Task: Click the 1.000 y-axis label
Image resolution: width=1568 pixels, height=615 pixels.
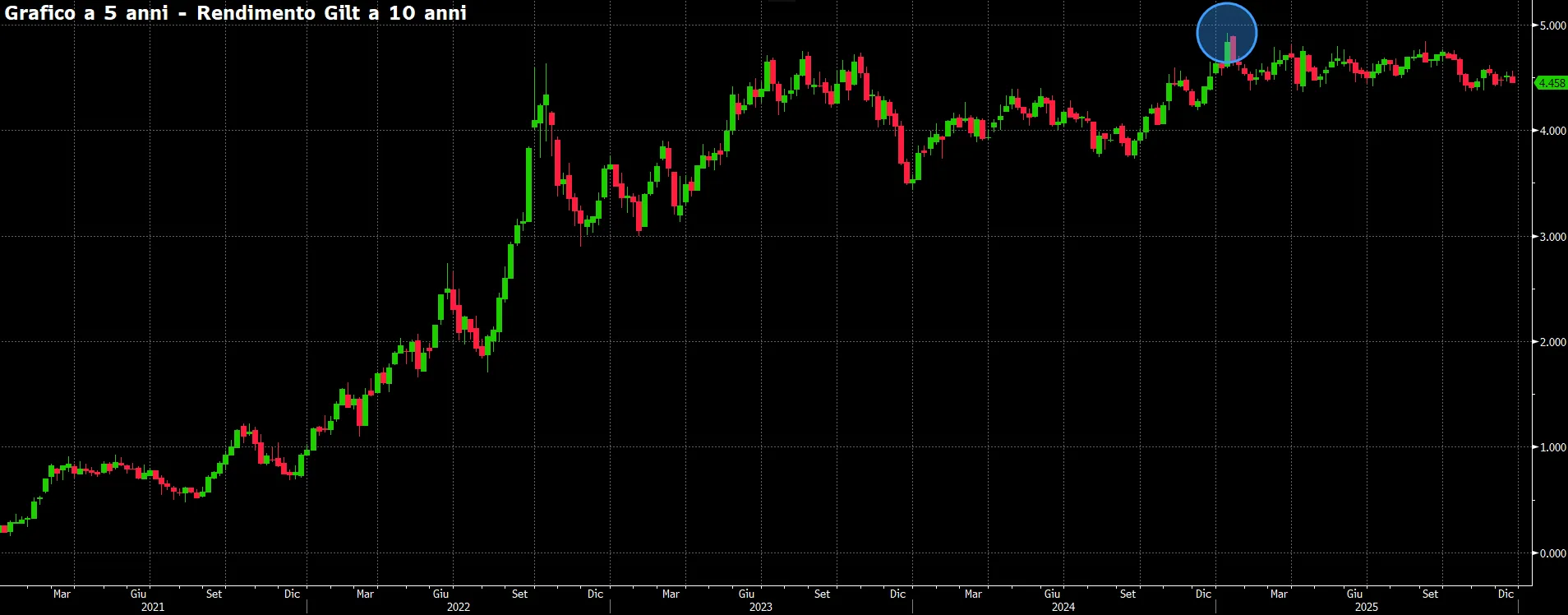Action: click(x=1552, y=447)
